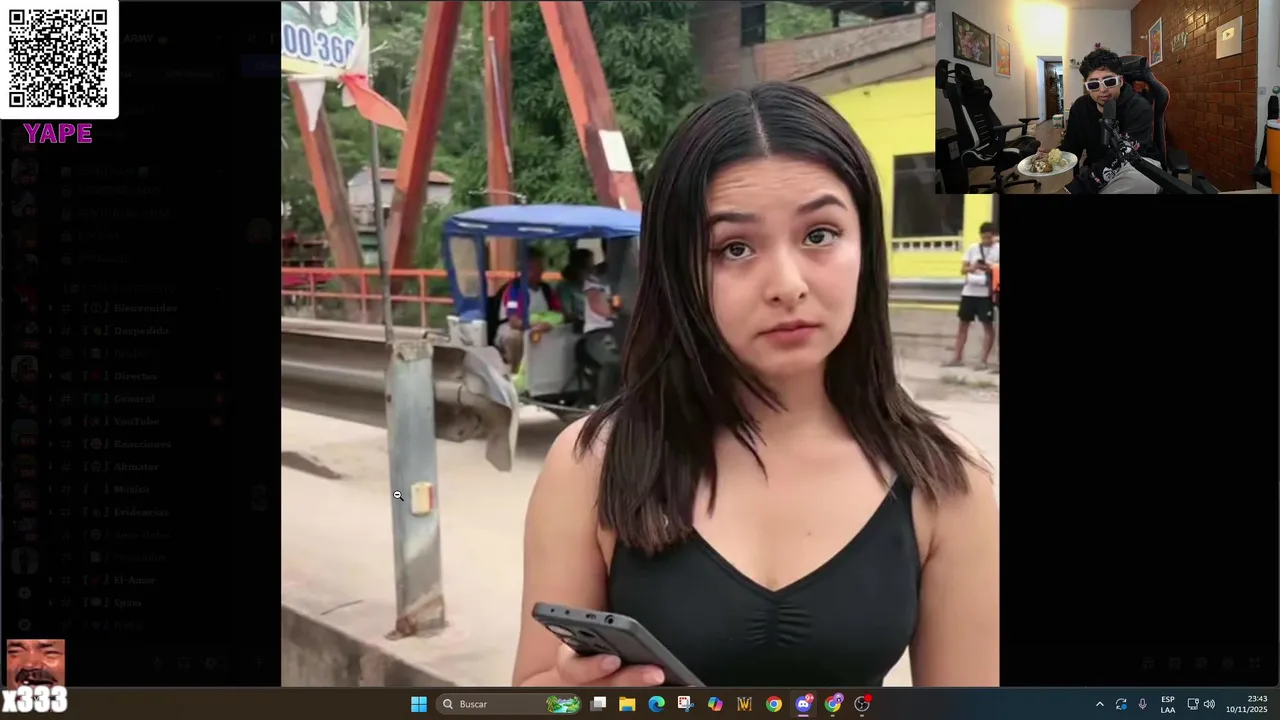Switch to Discord taskbar icon with badge
1280x720 pixels.
803,704
